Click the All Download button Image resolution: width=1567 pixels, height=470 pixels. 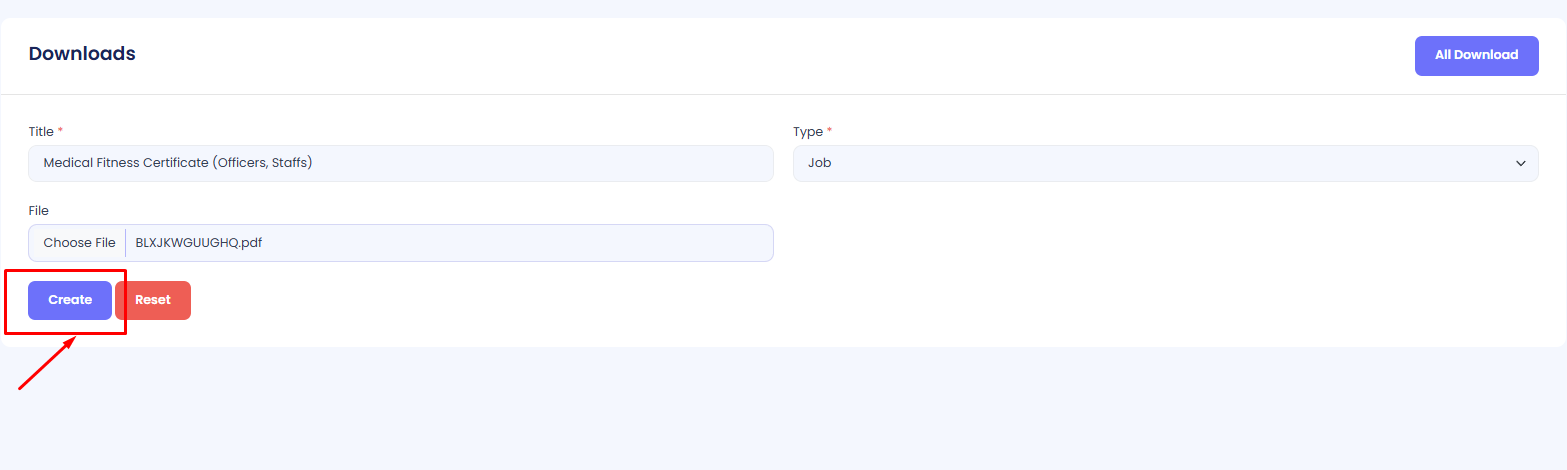[x=1476, y=56]
